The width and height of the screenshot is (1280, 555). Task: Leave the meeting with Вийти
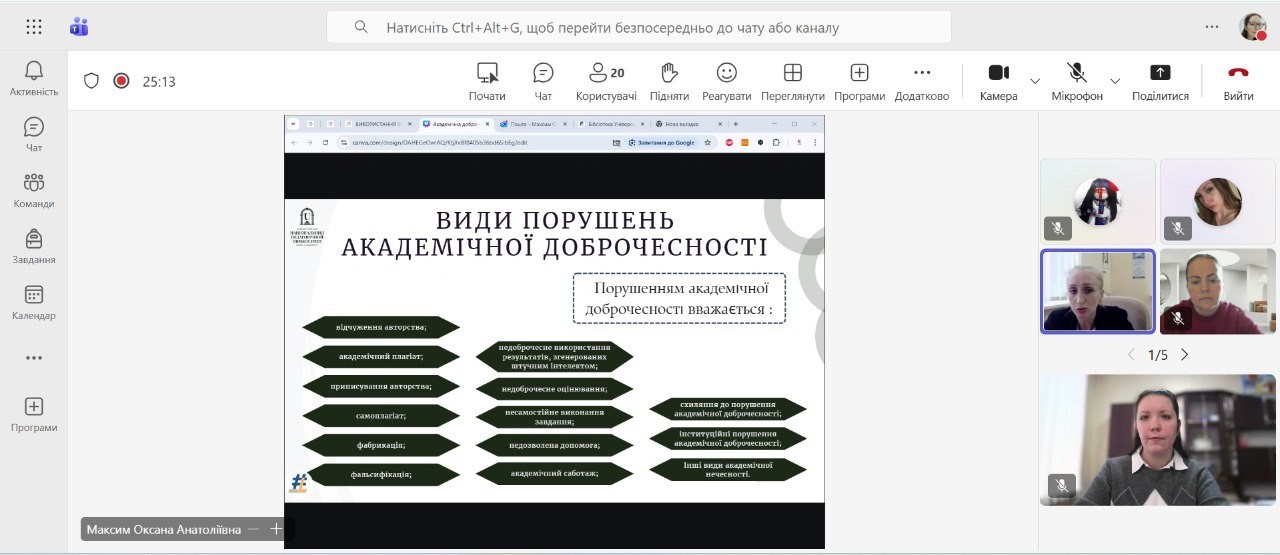click(x=1238, y=81)
